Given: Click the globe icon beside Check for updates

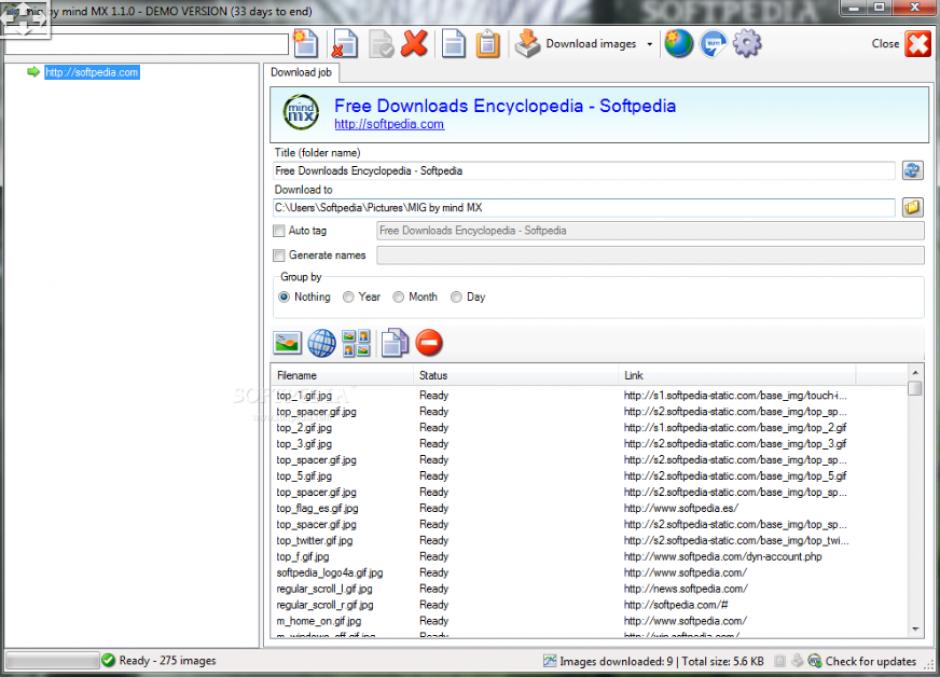Looking at the screenshot, I should pos(814,661).
